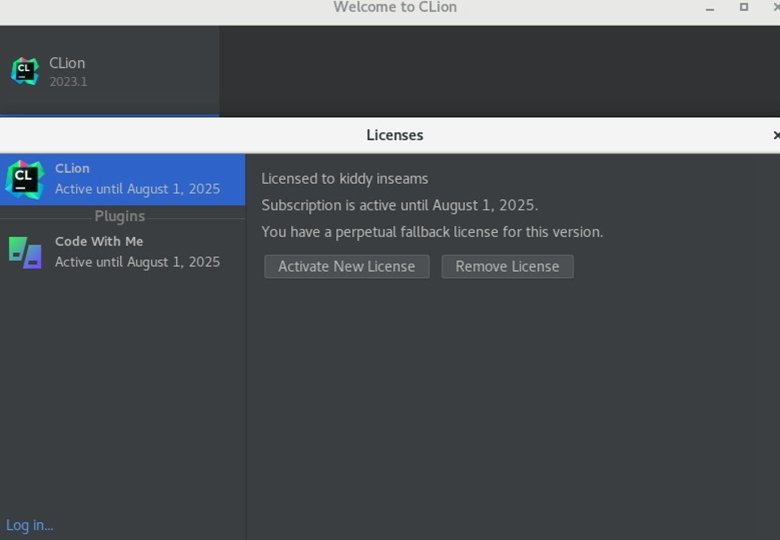Click Remove License button
This screenshot has height=540, width=780.
point(507,267)
